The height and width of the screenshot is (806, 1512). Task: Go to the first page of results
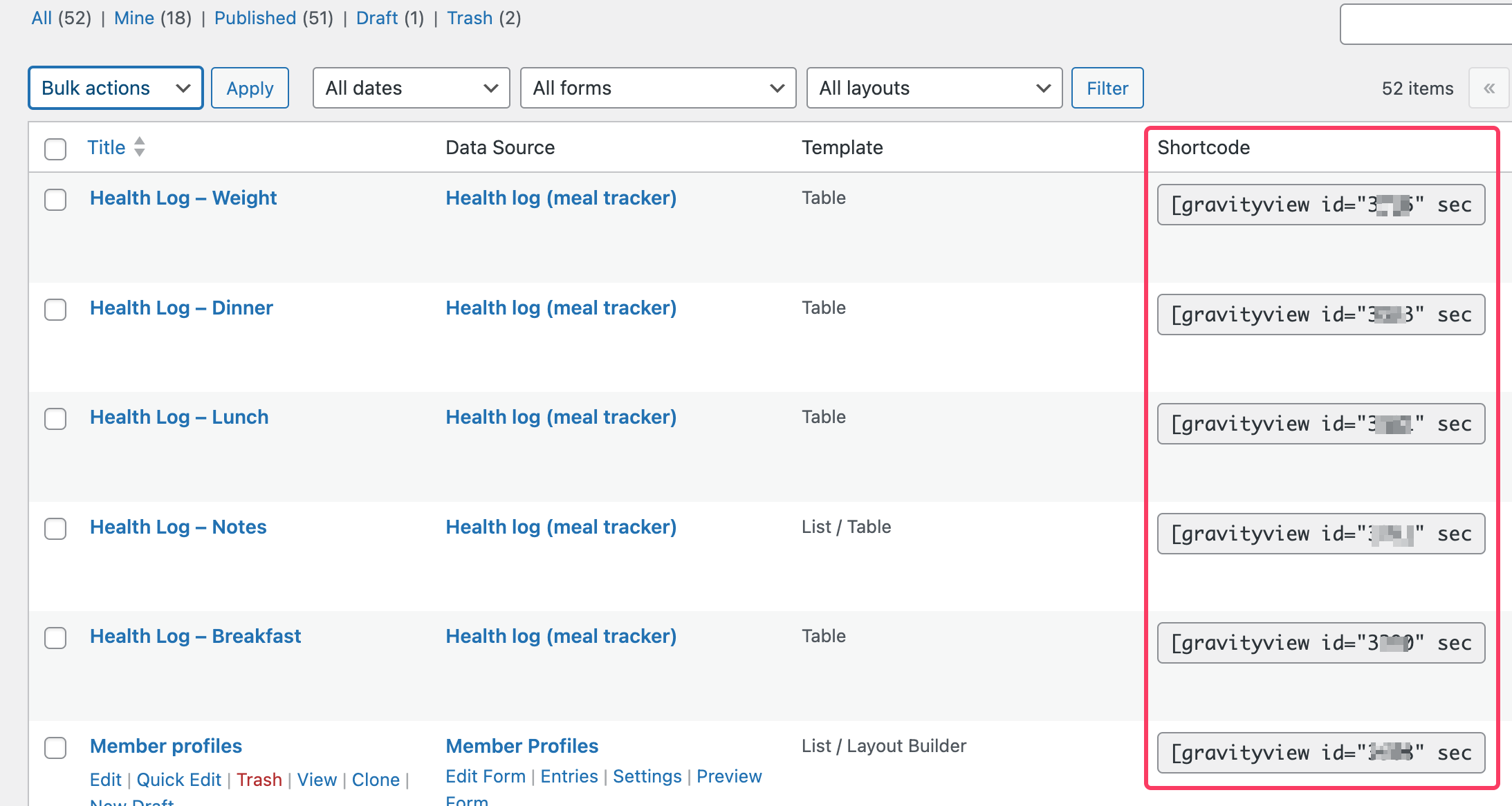pos(1489,88)
